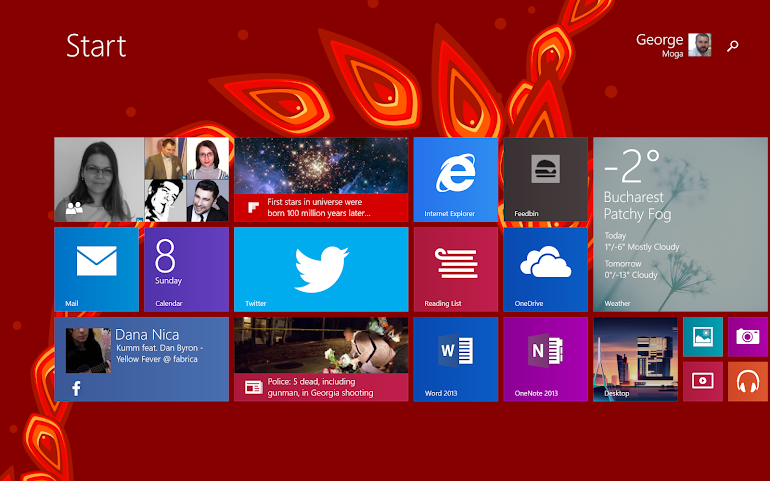Image resolution: width=770 pixels, height=481 pixels.
Task: Open the Mail tile
Action: [96, 269]
